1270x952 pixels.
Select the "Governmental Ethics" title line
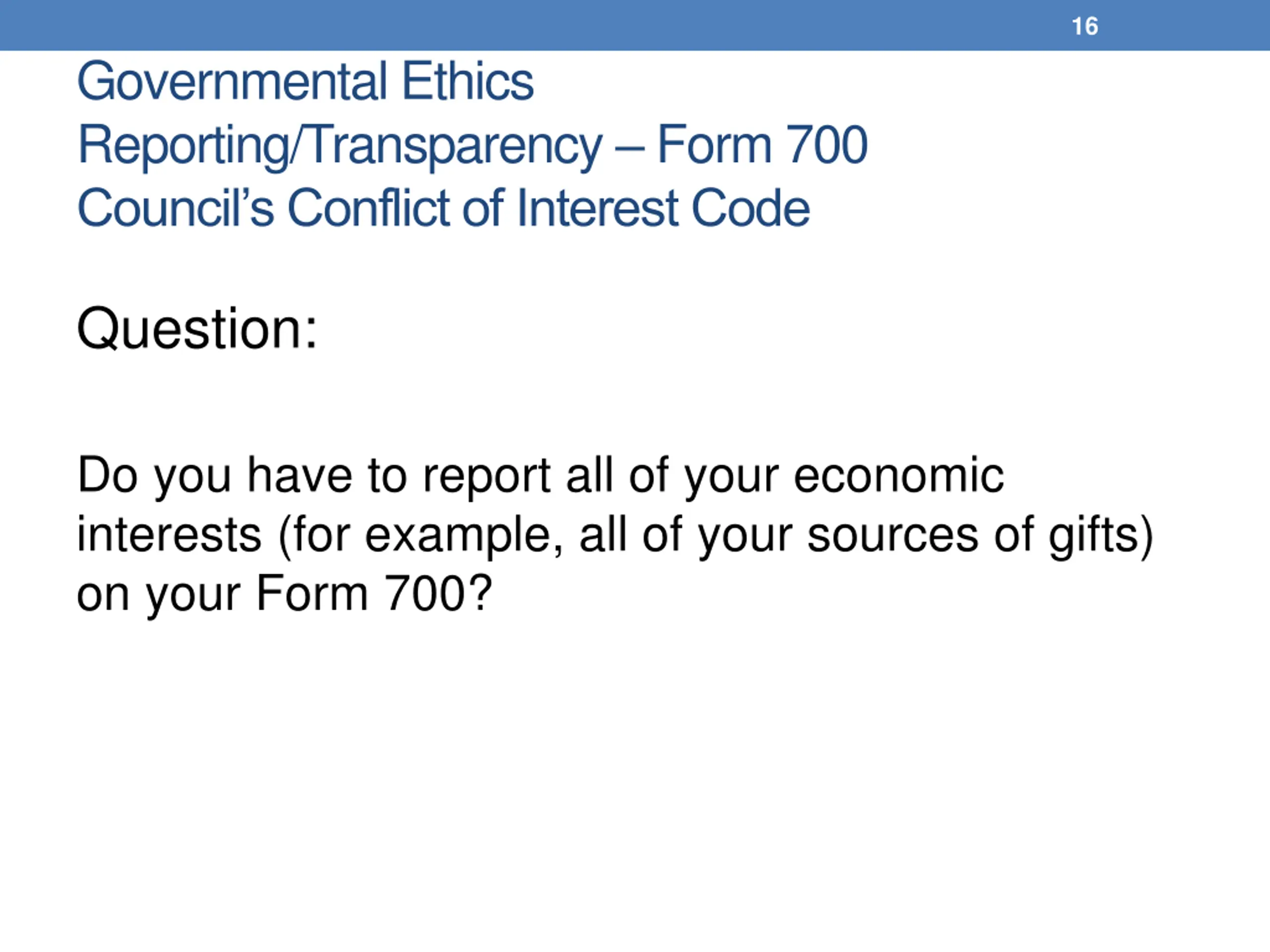(x=306, y=81)
